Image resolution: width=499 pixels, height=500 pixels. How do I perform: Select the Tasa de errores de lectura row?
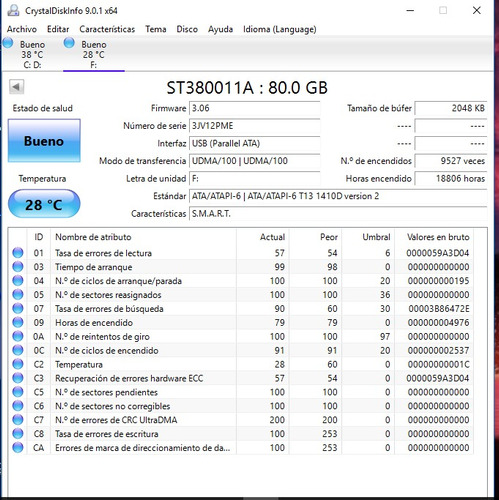click(x=241, y=253)
